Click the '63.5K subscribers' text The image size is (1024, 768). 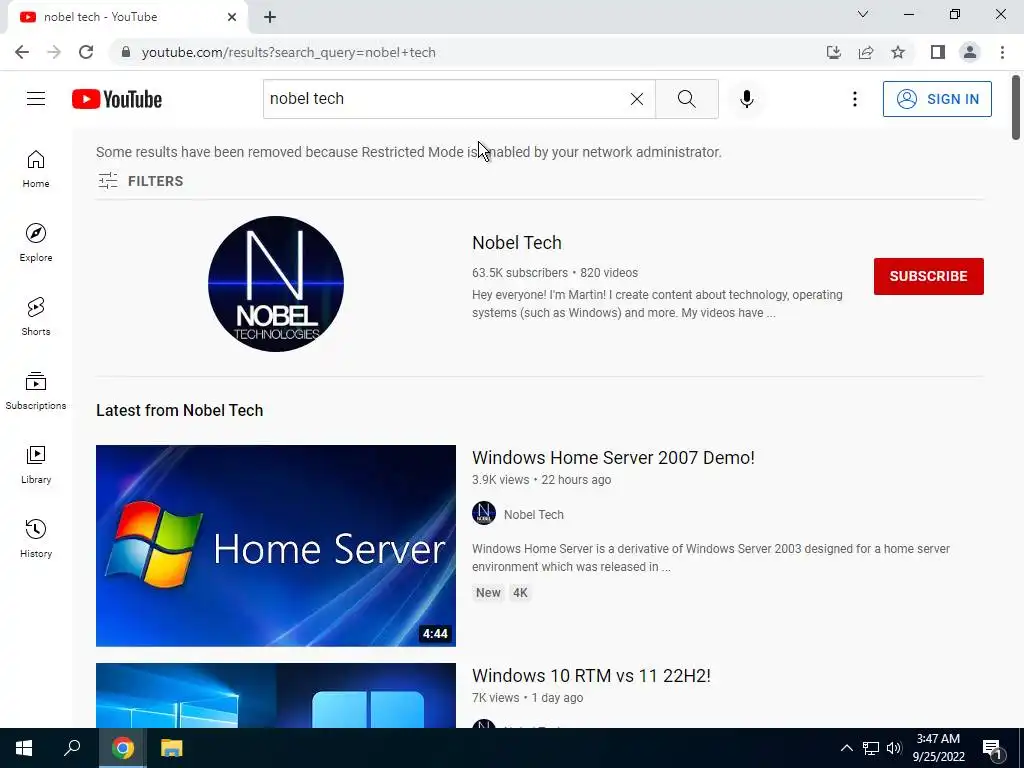click(520, 272)
